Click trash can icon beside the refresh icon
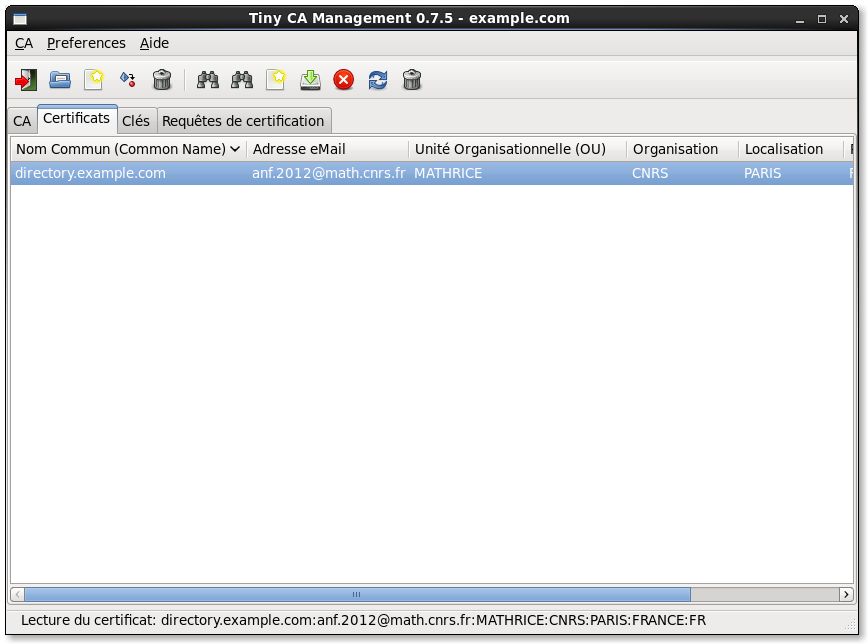 (412, 80)
